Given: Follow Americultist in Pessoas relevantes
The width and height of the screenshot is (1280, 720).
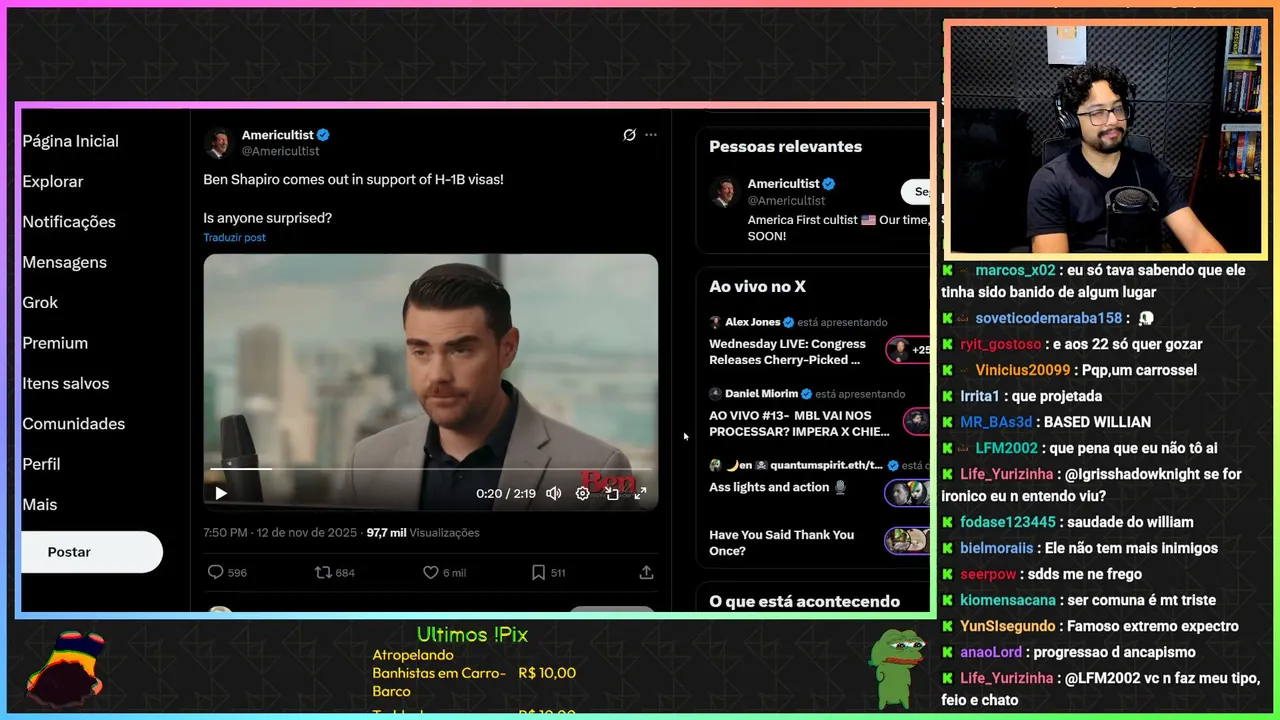Looking at the screenshot, I should point(916,191).
